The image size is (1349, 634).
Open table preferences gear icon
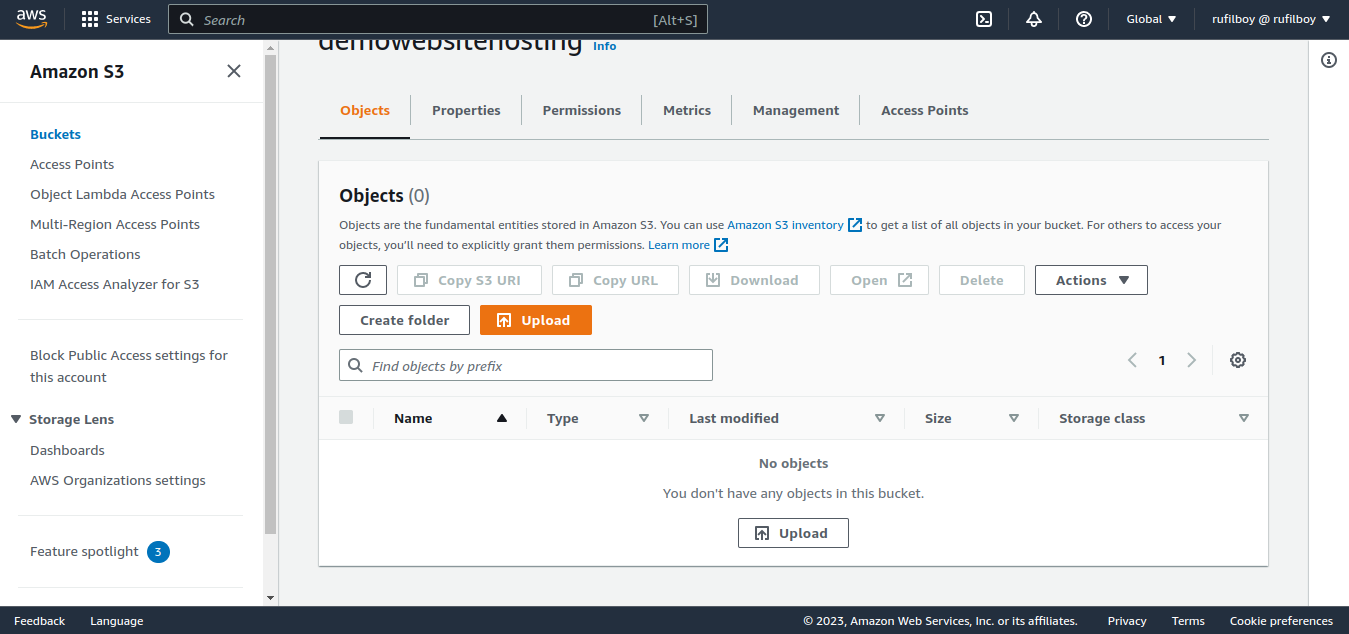(x=1238, y=360)
